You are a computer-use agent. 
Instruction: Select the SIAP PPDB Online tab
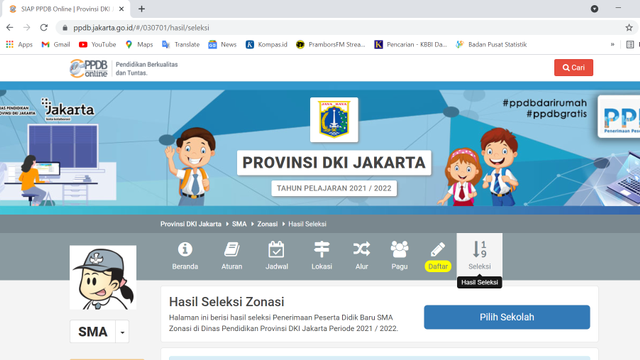pos(66,9)
